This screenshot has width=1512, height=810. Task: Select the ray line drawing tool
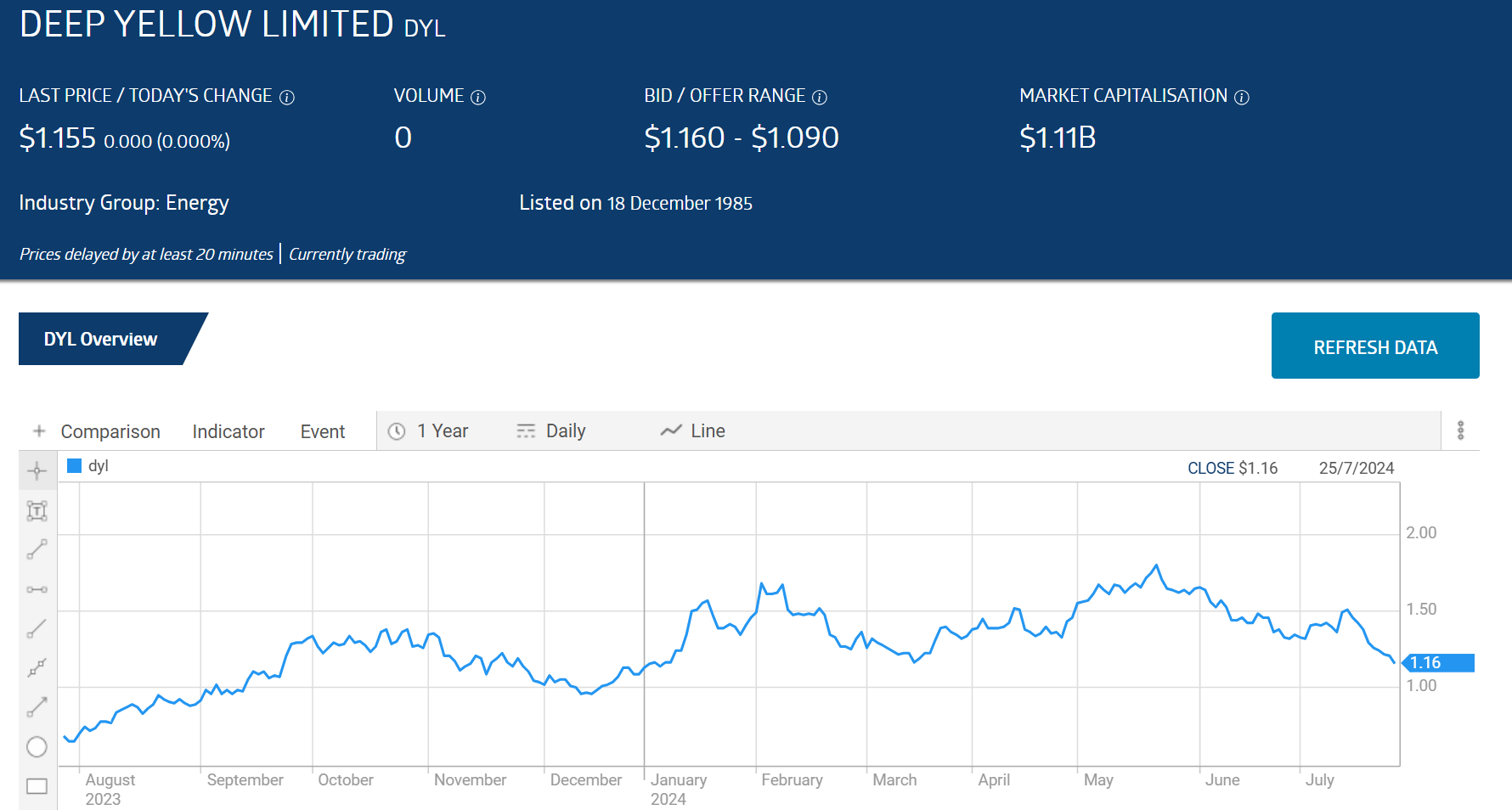[x=37, y=628]
